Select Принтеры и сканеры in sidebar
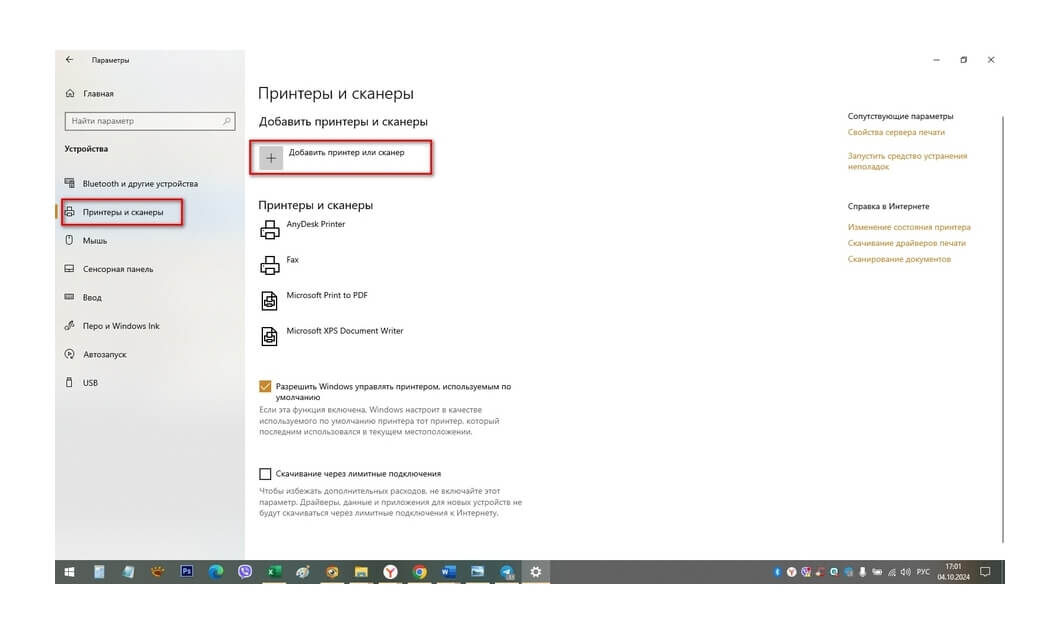The width and height of the screenshot is (1060, 634). point(122,212)
